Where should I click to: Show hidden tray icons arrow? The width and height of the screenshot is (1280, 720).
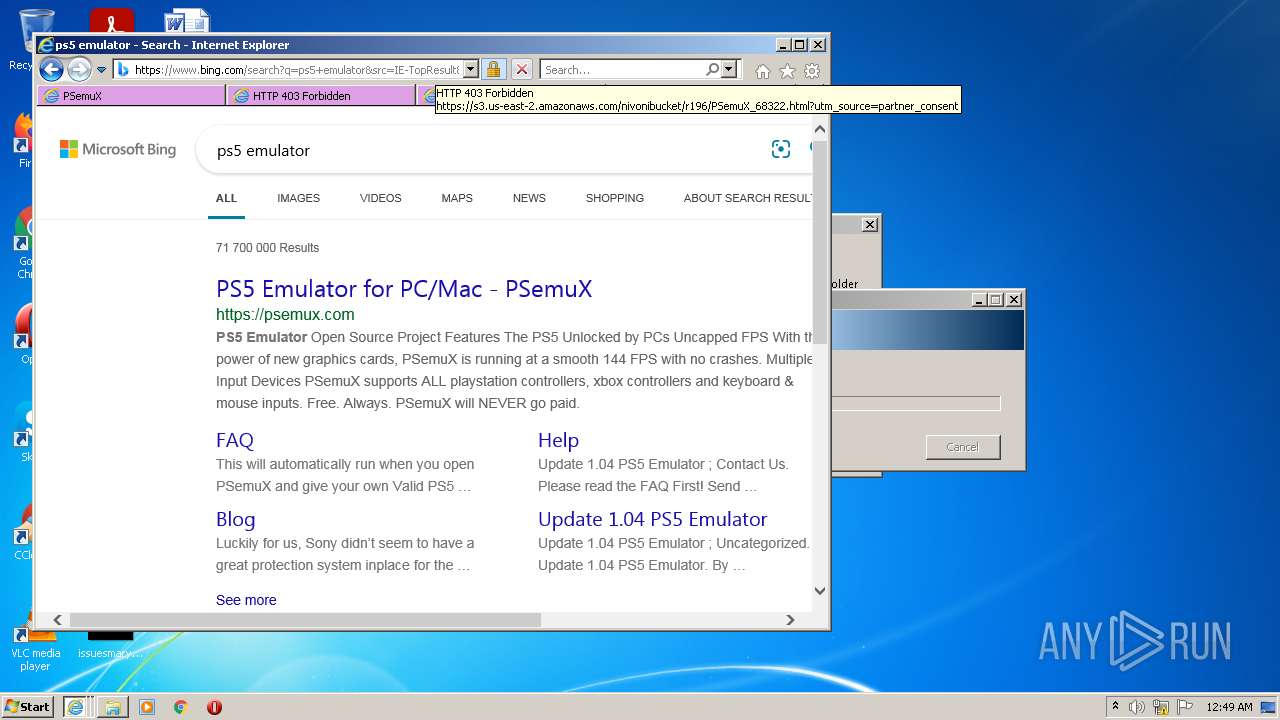[1116, 707]
